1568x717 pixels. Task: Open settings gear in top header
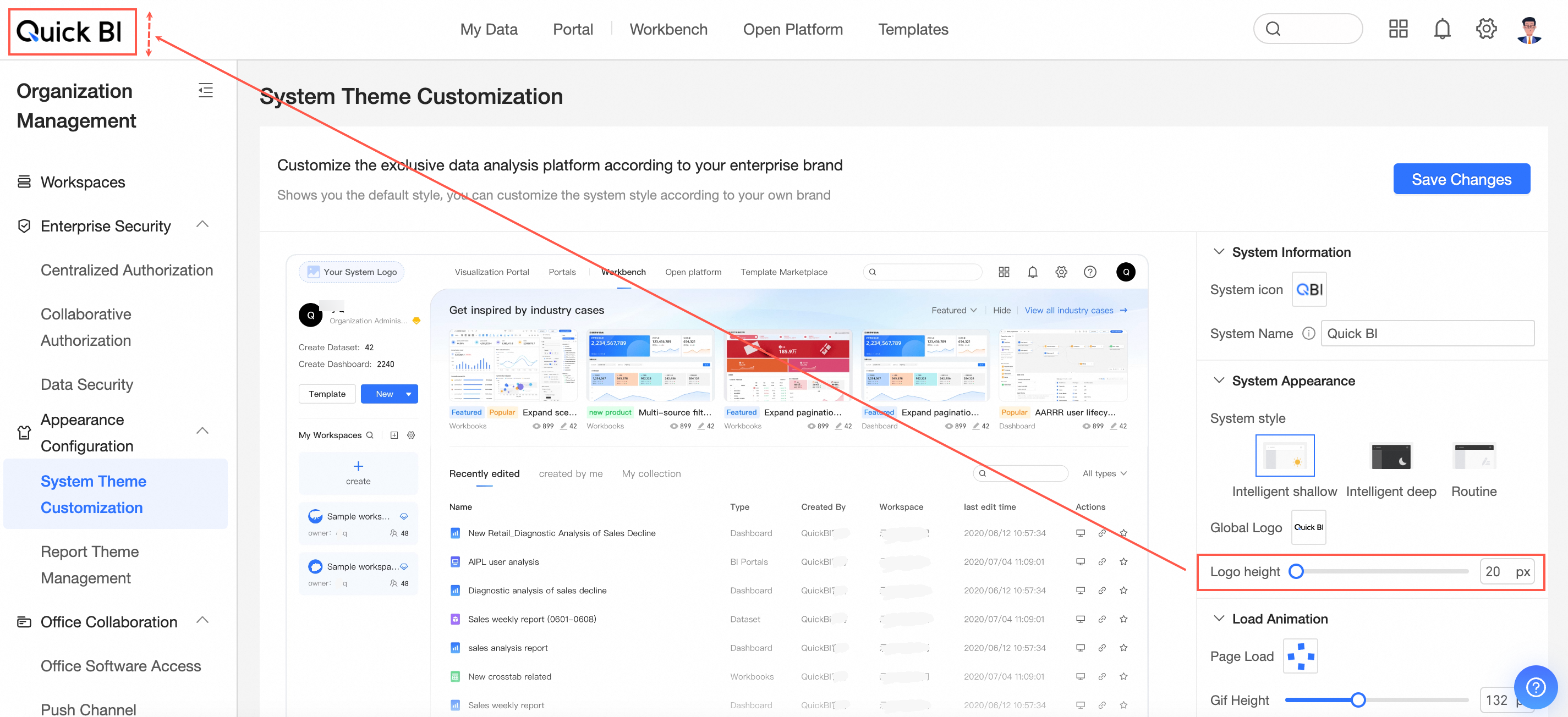click(1486, 29)
